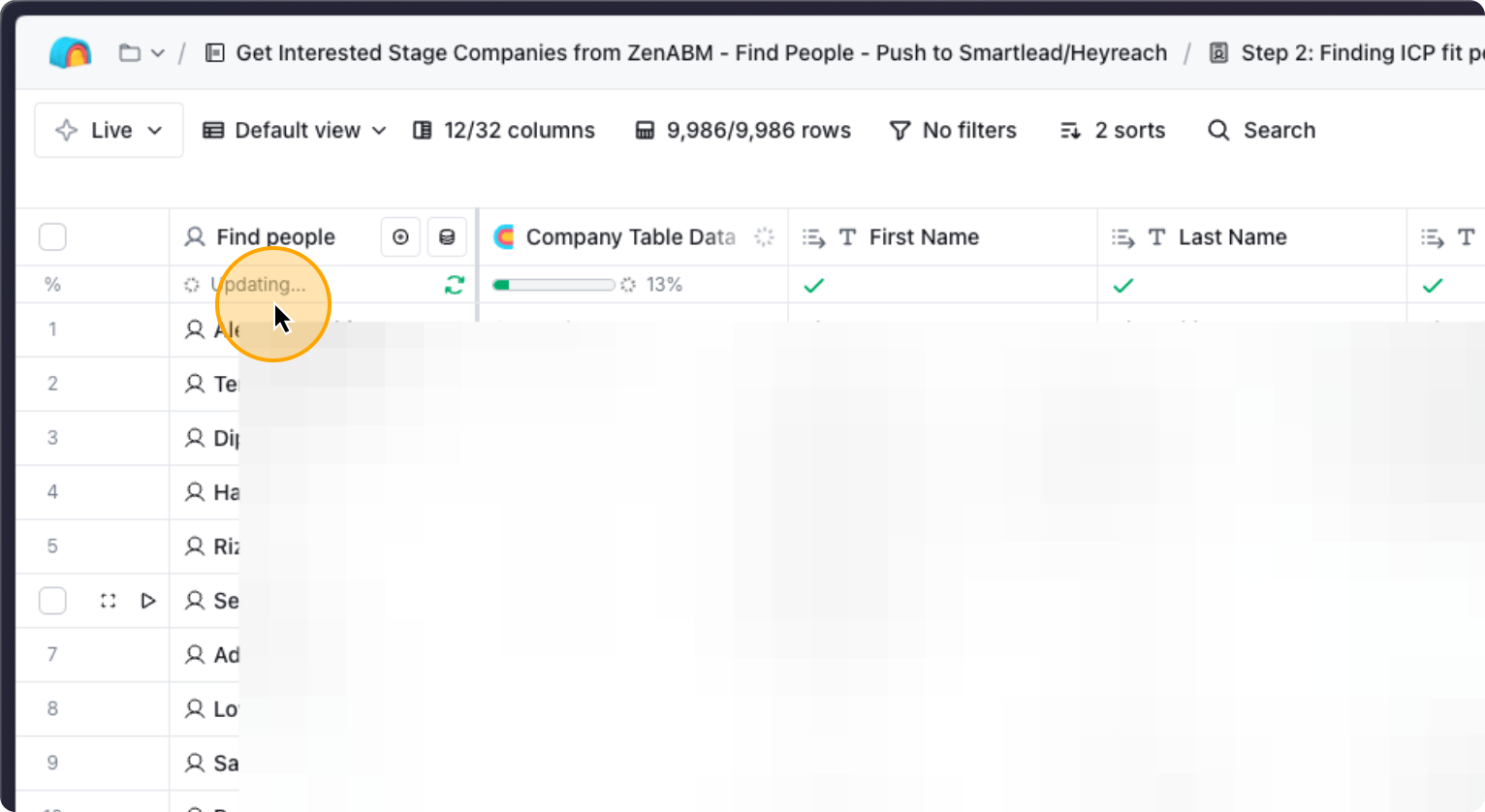Expand the chevron next to breadcrumb folder
Screen dimensions: 1485x812
pyautogui.click(x=158, y=53)
